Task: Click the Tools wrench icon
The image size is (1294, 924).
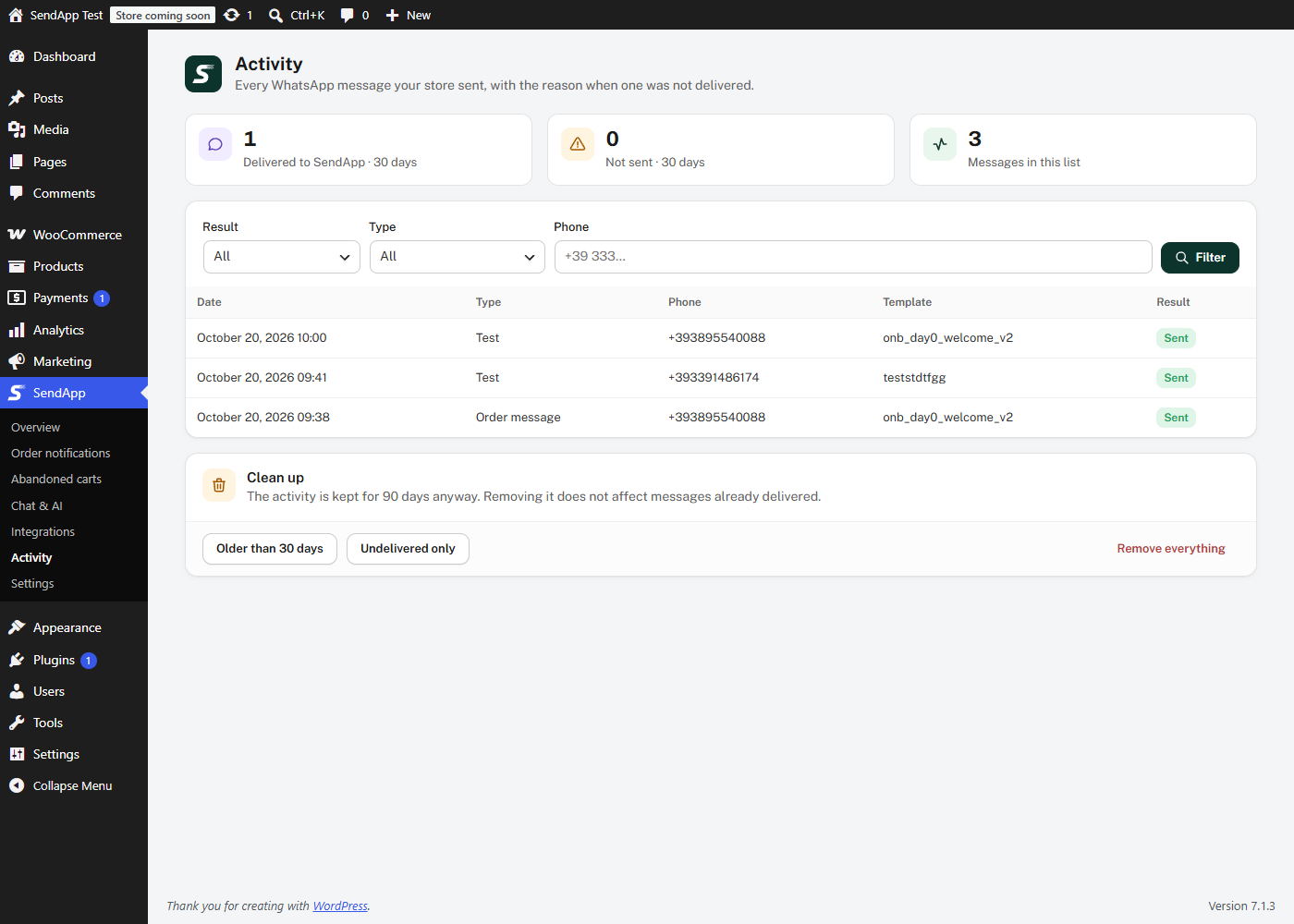Action: click(x=17, y=723)
